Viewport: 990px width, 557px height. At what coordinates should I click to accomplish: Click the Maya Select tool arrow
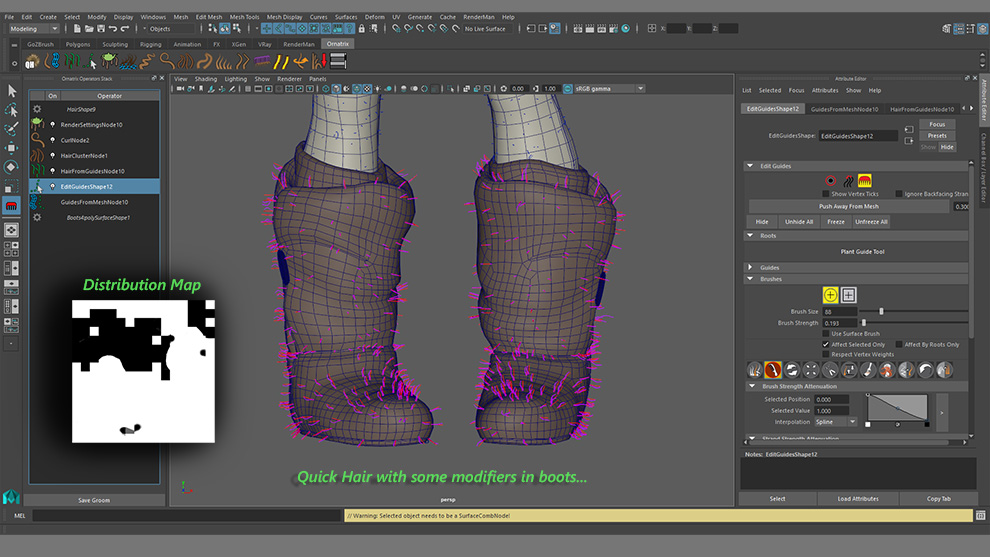[x=12, y=91]
